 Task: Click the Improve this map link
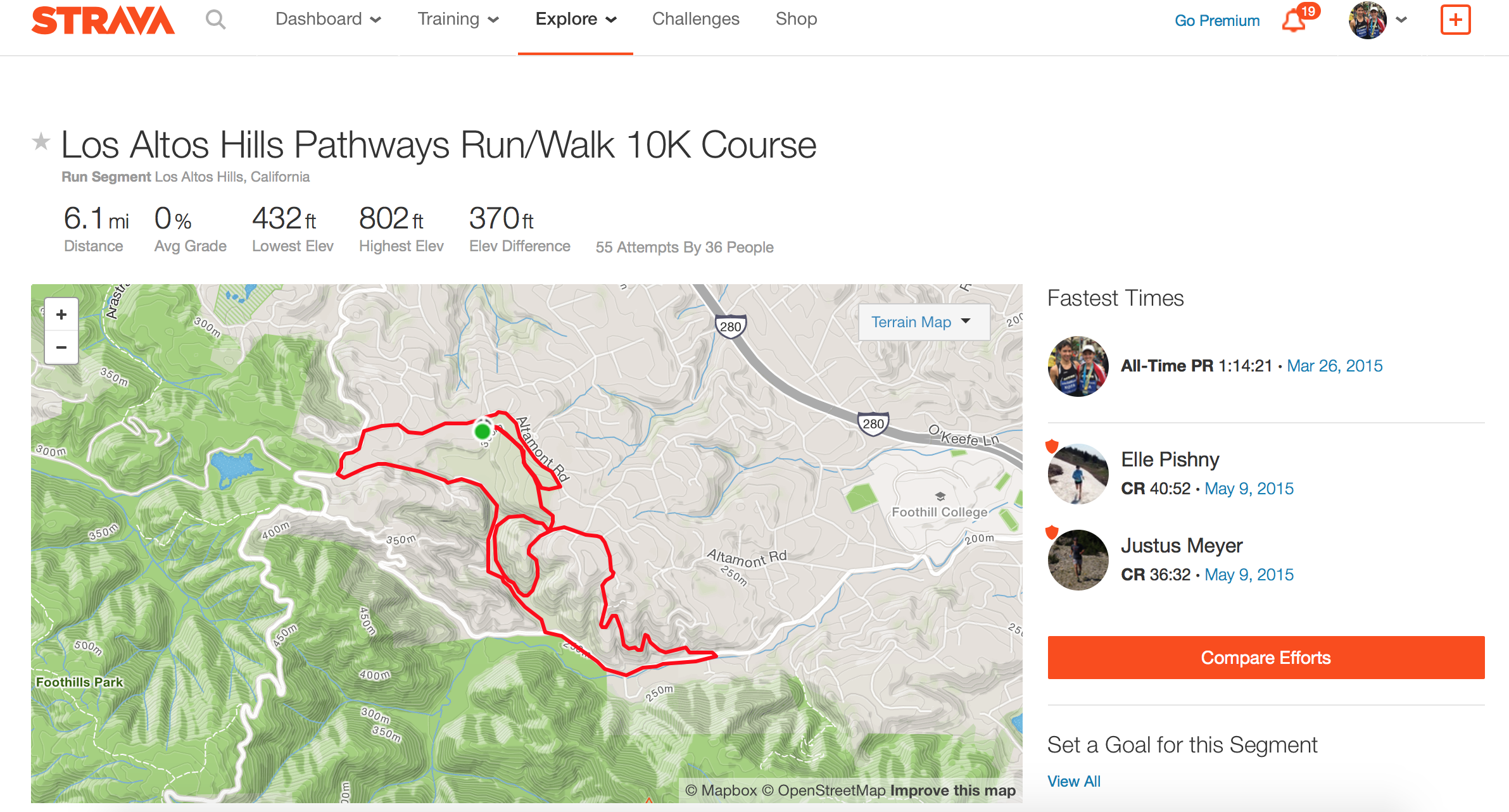pyautogui.click(x=951, y=790)
